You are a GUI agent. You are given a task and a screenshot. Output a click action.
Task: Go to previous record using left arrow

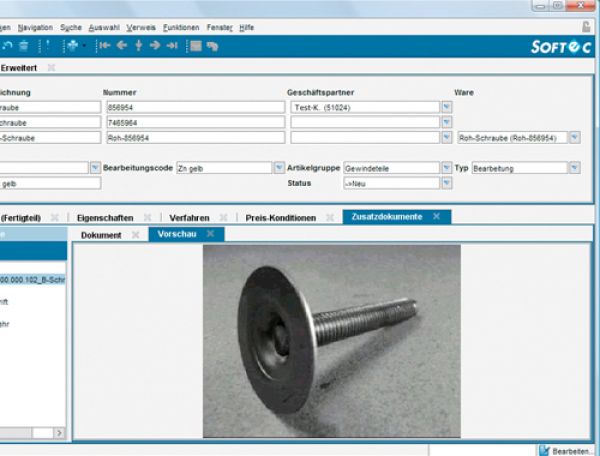pos(121,46)
